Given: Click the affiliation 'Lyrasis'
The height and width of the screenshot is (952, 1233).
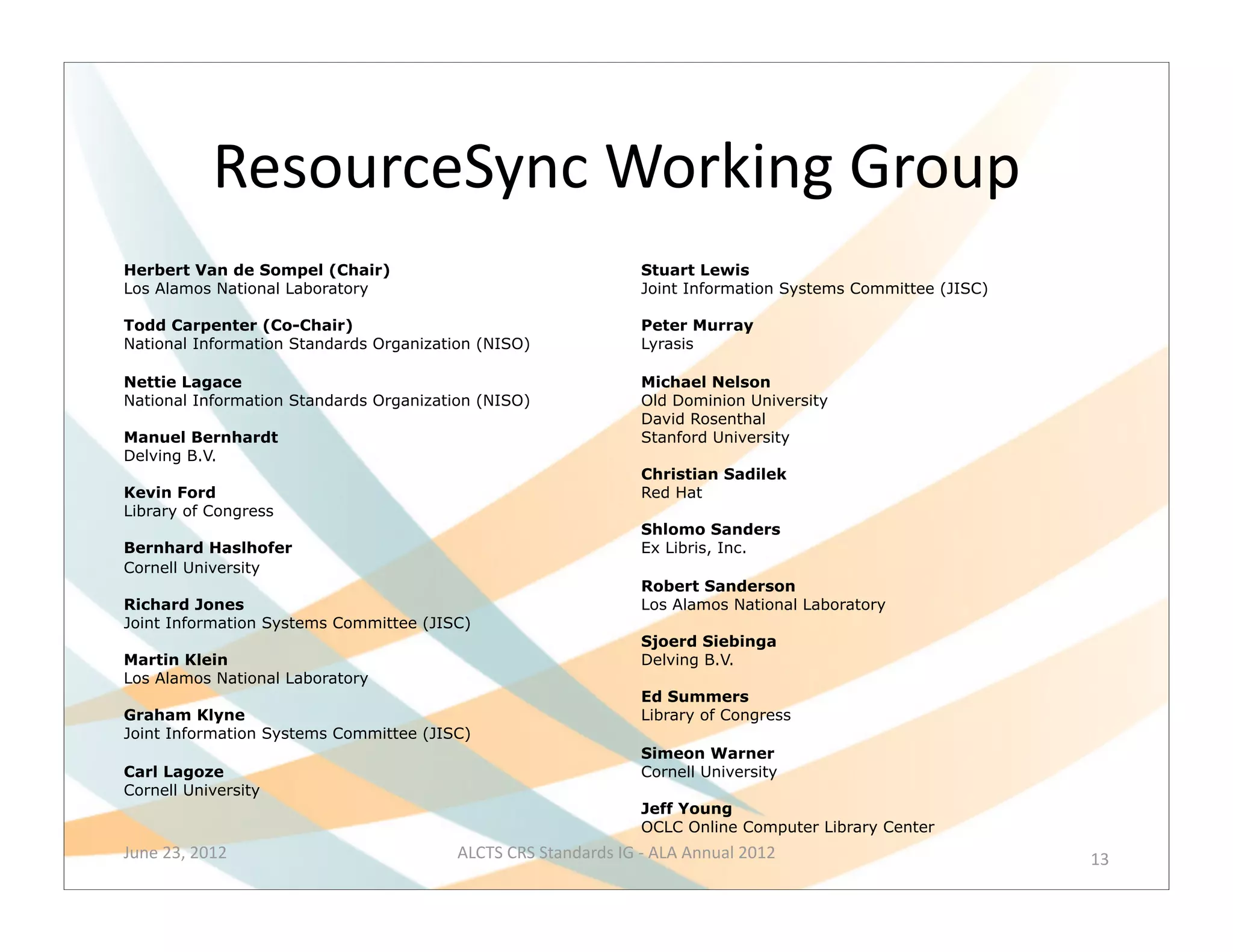Looking at the screenshot, I should pos(667,344).
